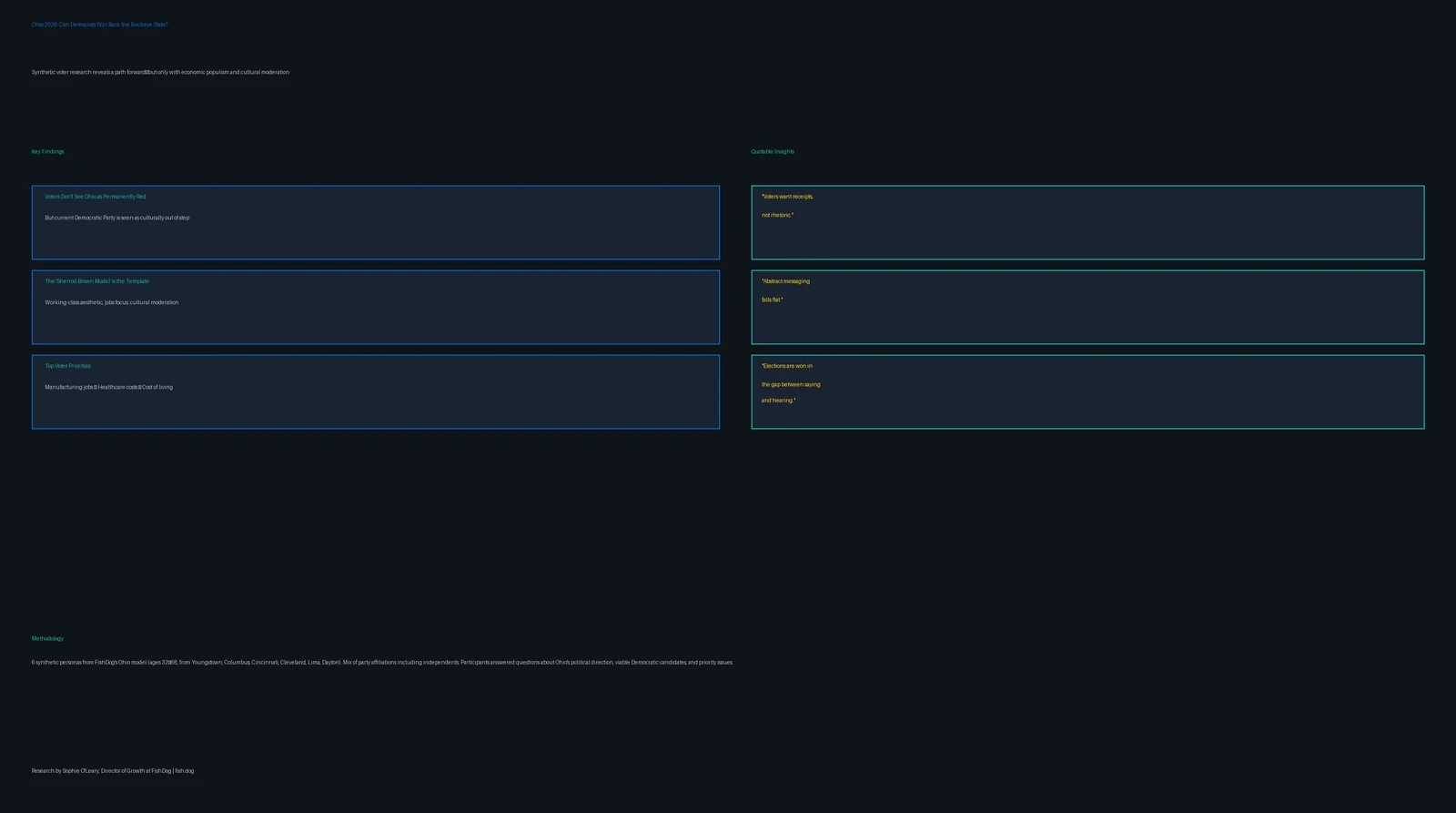Click "Working-class aesthetic, jobs focus, cultural moderation"
1456x813 pixels.
click(112, 302)
